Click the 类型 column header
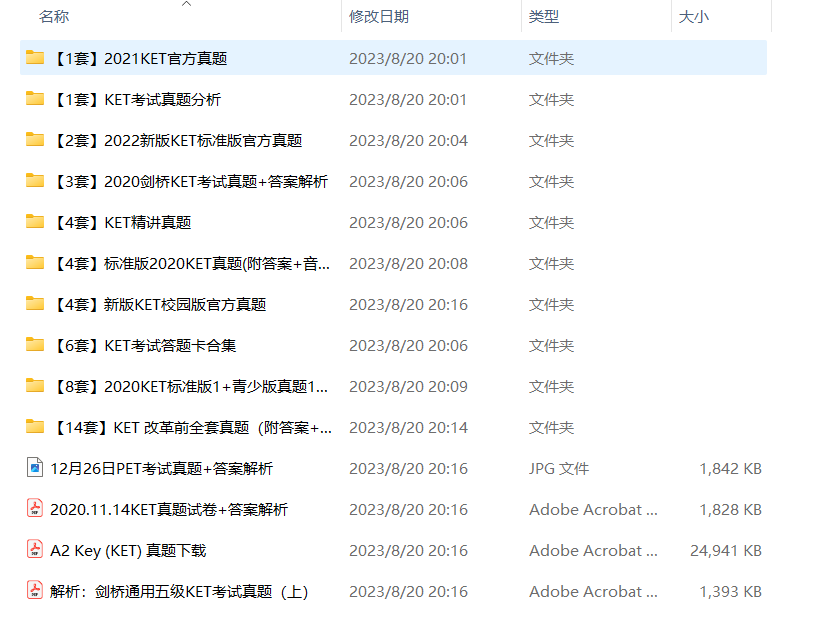 tap(544, 17)
